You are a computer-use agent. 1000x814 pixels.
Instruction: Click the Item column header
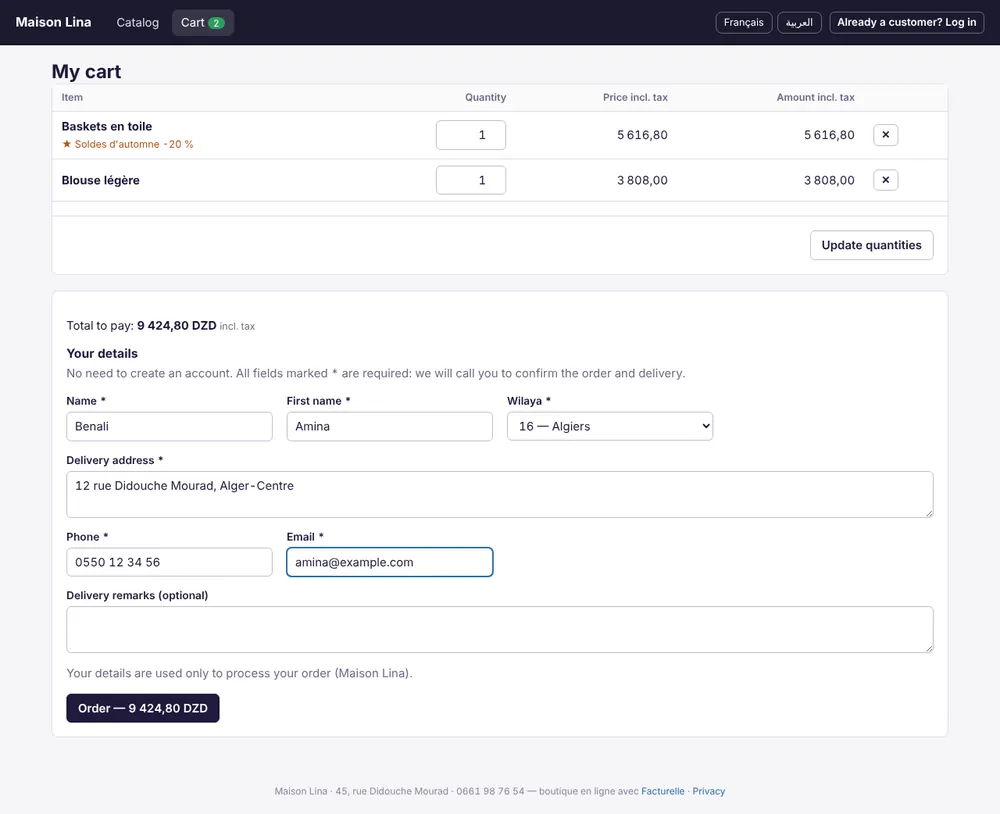72,98
